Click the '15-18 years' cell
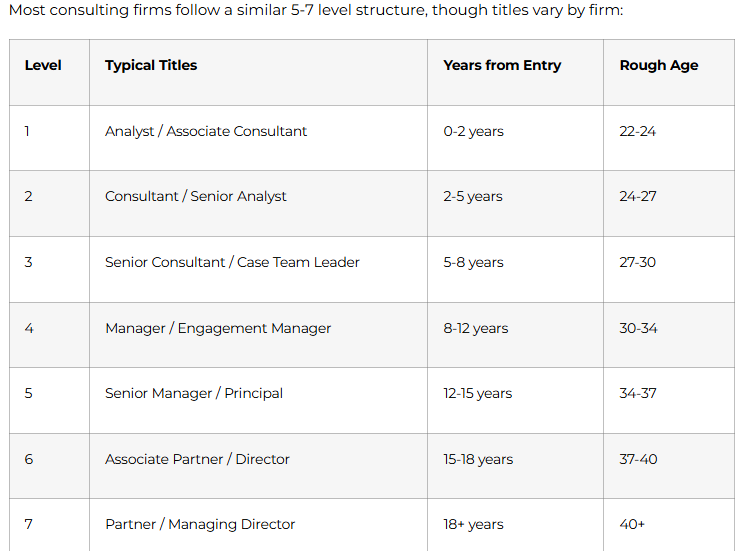Screen dimensions: 753x551 478,459
